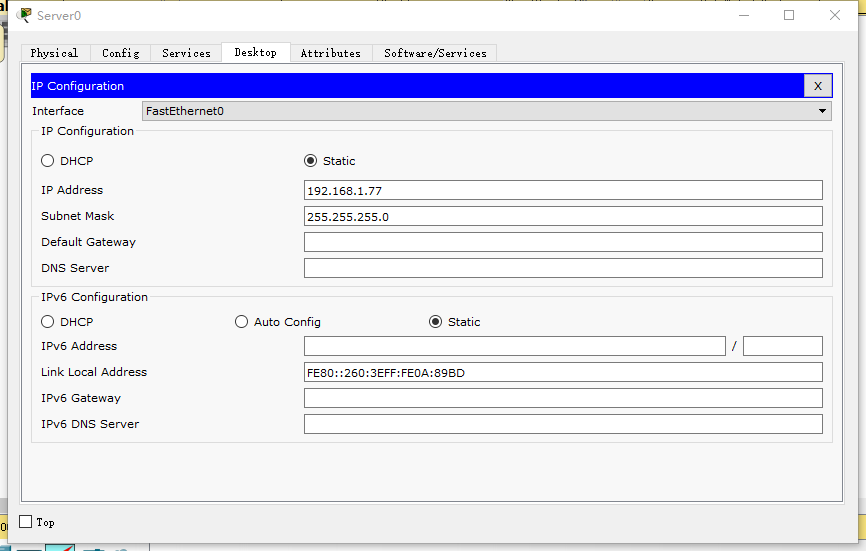Open the Software/Services tab
866x551 pixels.
point(435,53)
